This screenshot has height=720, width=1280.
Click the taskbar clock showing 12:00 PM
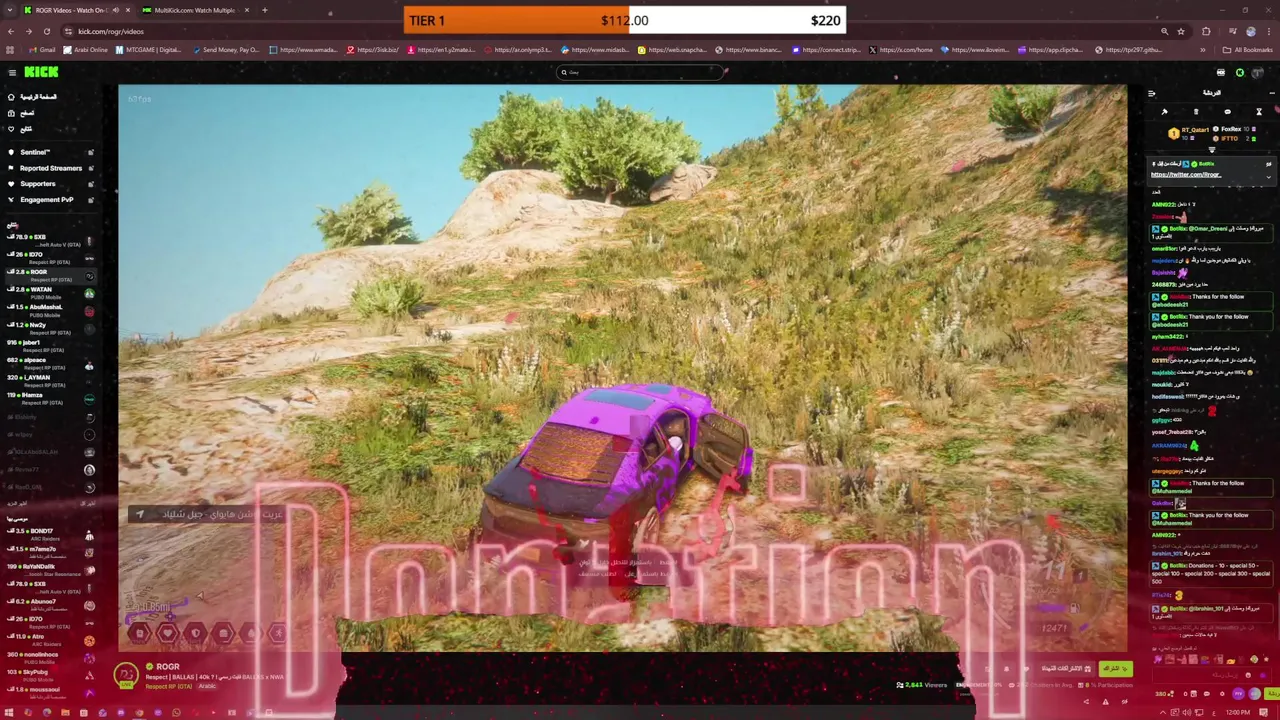[x=1238, y=713]
